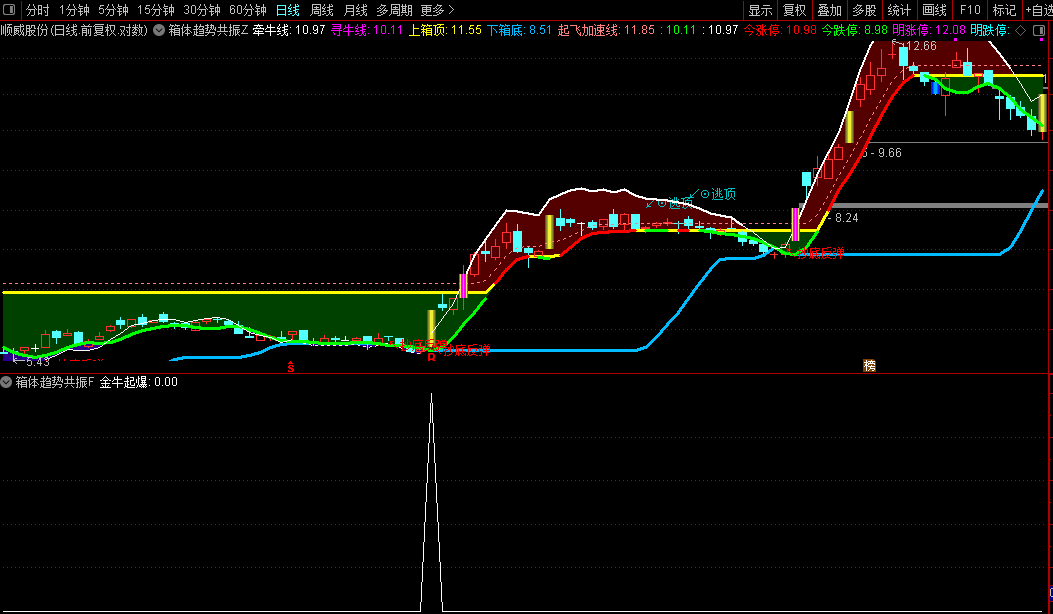Click the white spike peak in 金牛起爆 panel
Viewport: 1053px width, 614px height.
pyautogui.click(x=432, y=395)
